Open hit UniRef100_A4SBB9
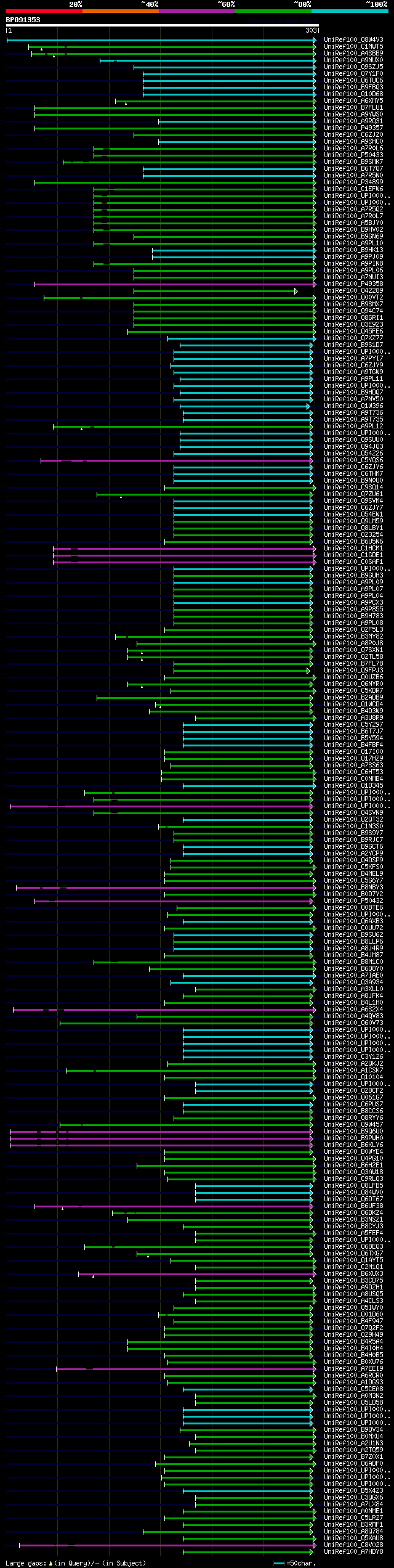 (x=353, y=54)
